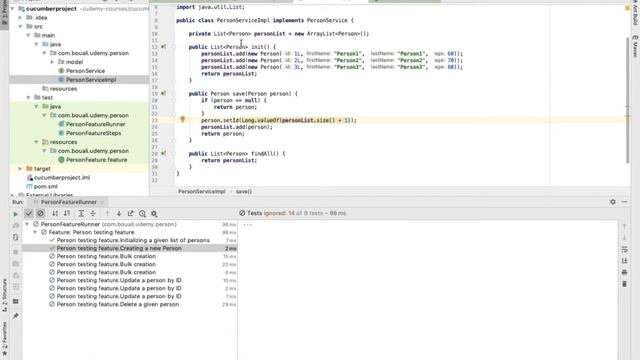Collapse the main folder
The image size is (640, 360).
[29, 36]
